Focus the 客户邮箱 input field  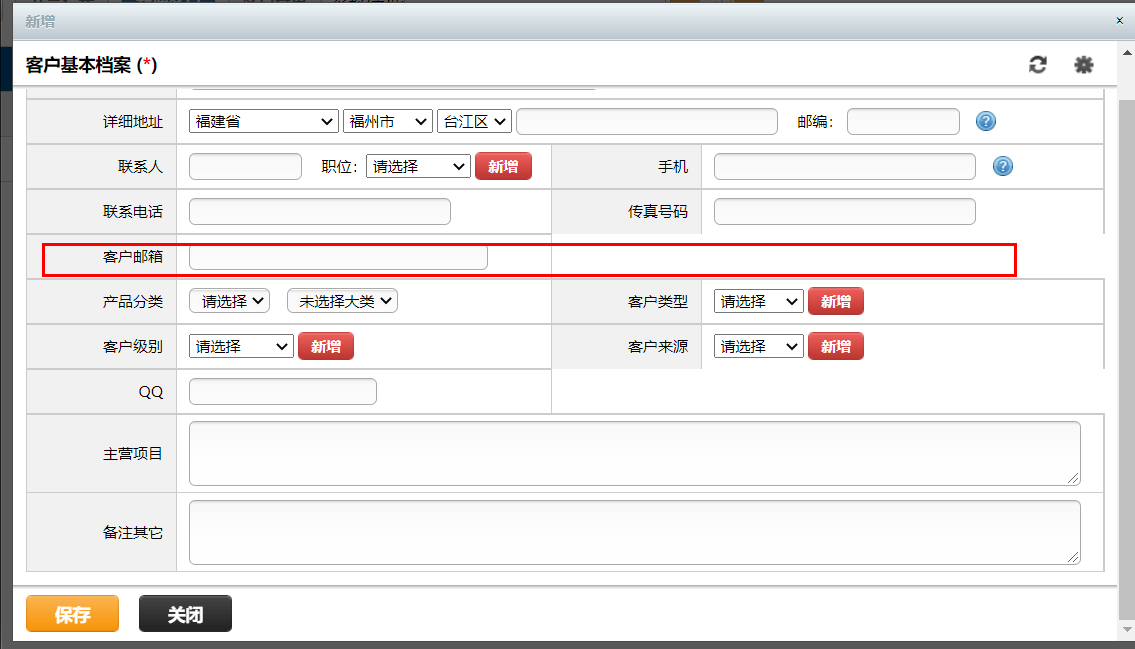tap(338, 257)
